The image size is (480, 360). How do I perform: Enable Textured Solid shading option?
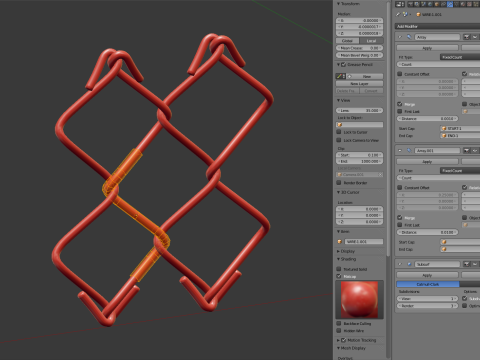coord(339,269)
